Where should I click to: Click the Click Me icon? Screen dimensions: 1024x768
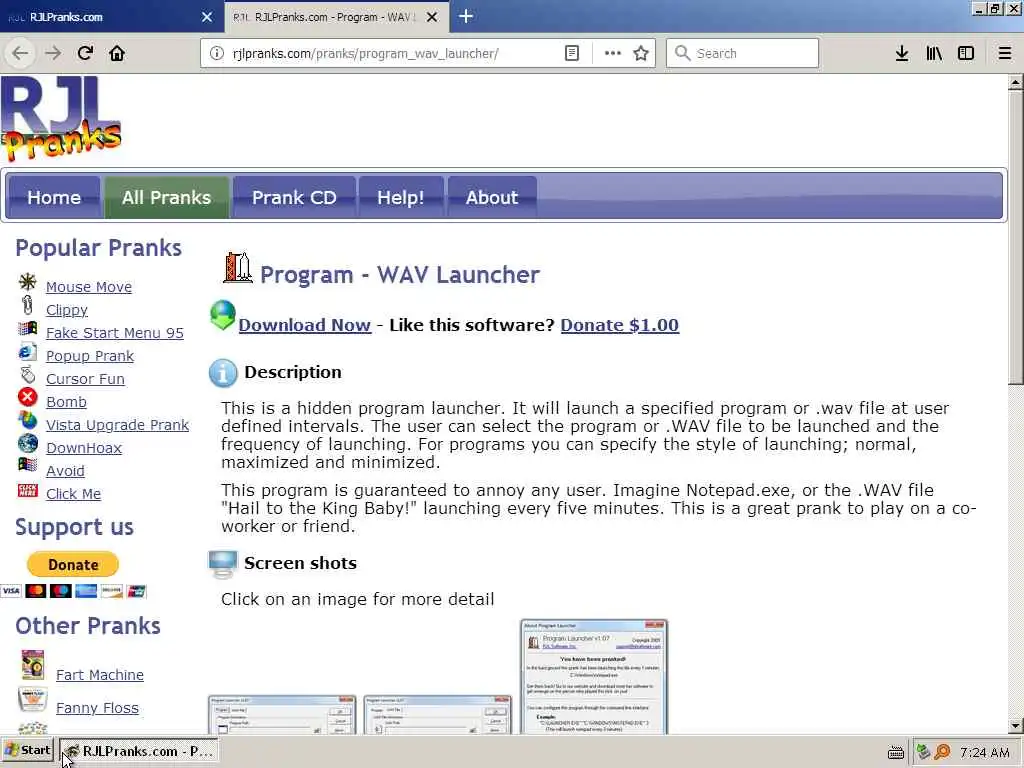click(x=27, y=490)
